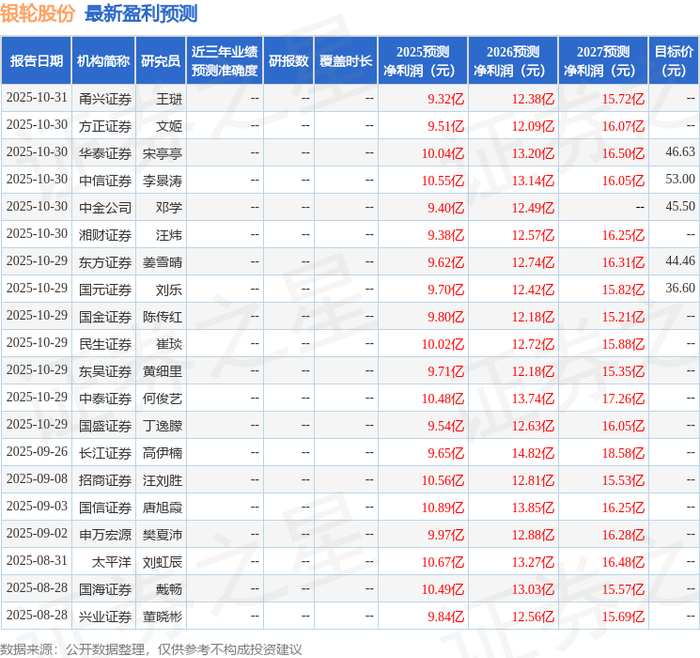Image resolution: width=700 pixels, height=658 pixels.
Task: Click analyst name 李景涛
Action: tap(162, 180)
